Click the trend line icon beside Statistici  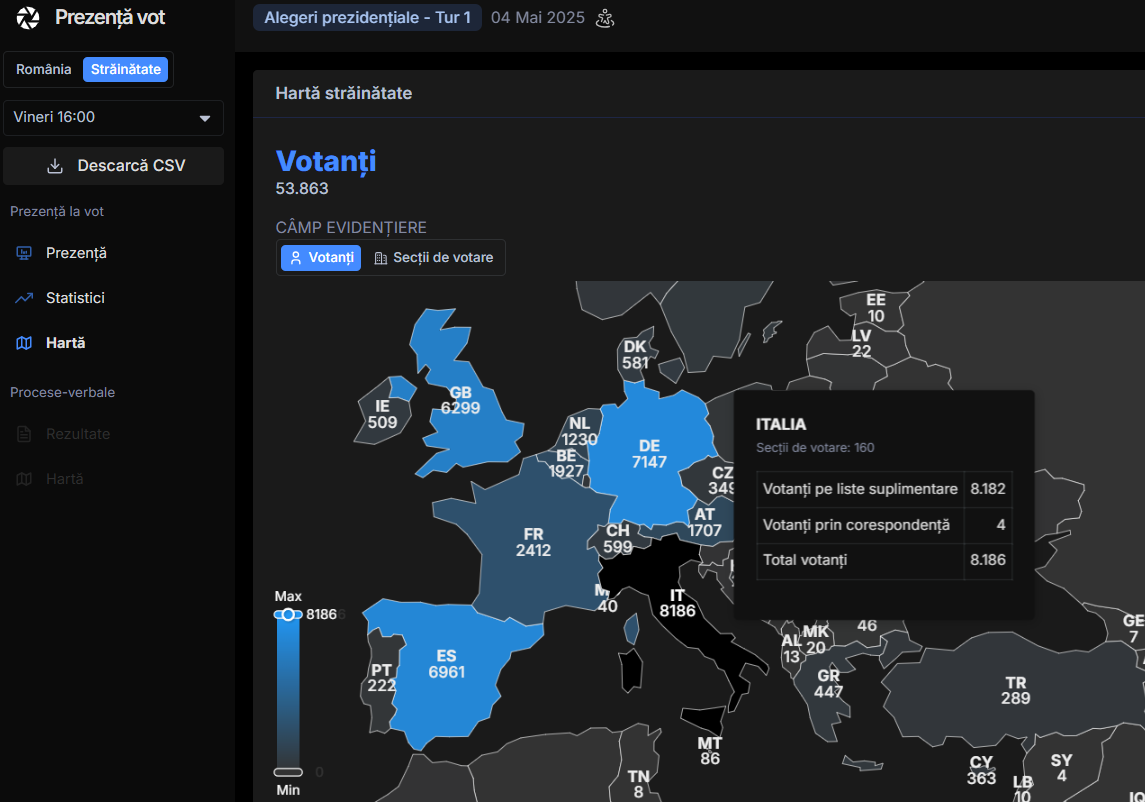pyautogui.click(x=24, y=298)
